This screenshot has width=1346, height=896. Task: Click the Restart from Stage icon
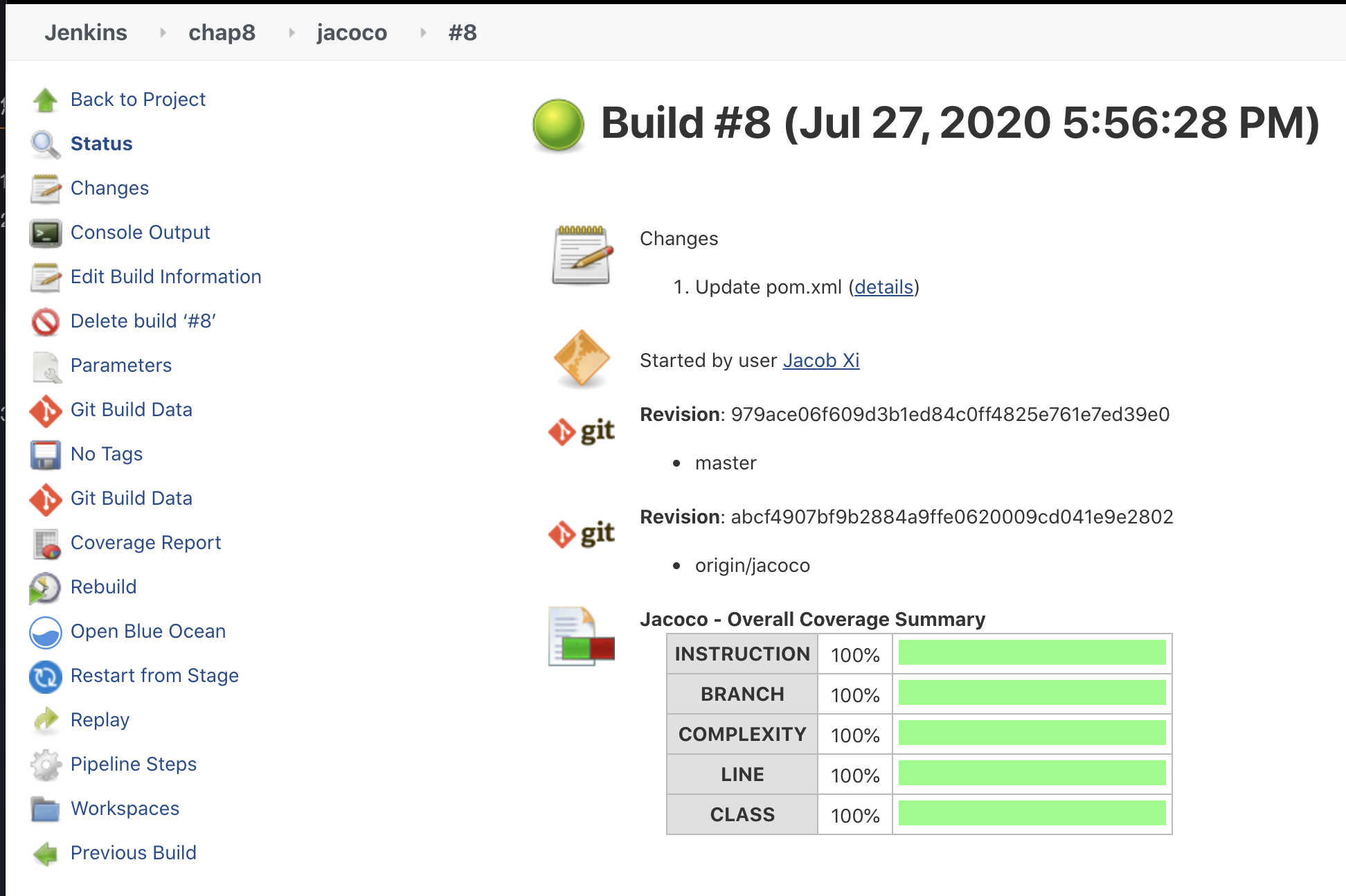46,677
